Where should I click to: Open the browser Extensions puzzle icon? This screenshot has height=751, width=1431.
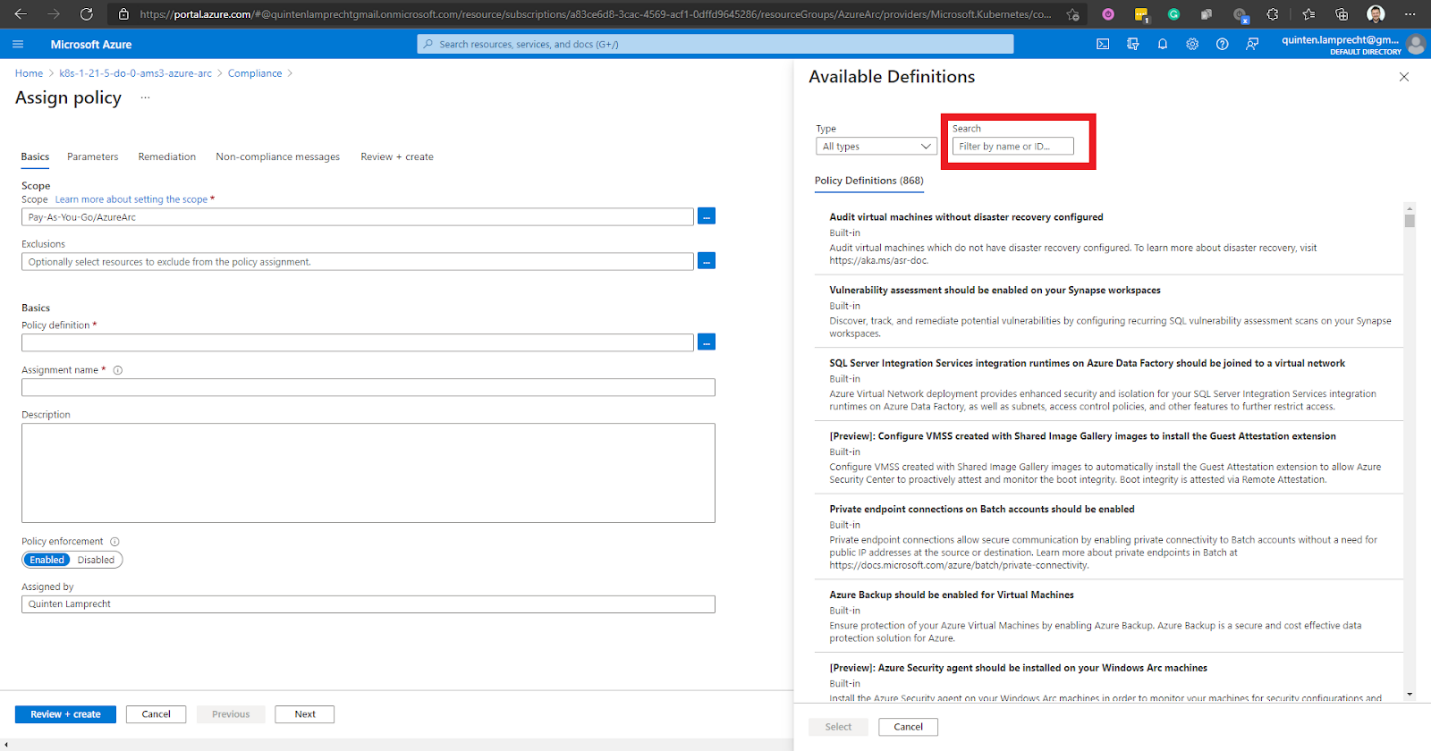pyautogui.click(x=1272, y=14)
